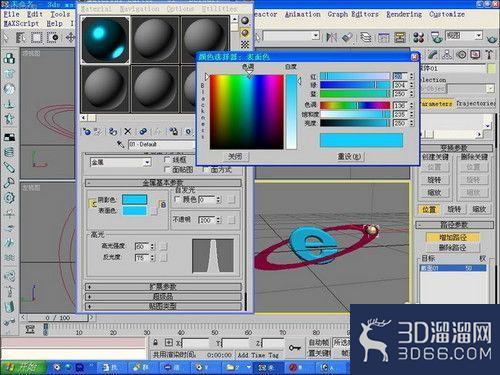Open Material Editor from main toolbar
The width and height of the screenshot is (500, 375).
419,37
